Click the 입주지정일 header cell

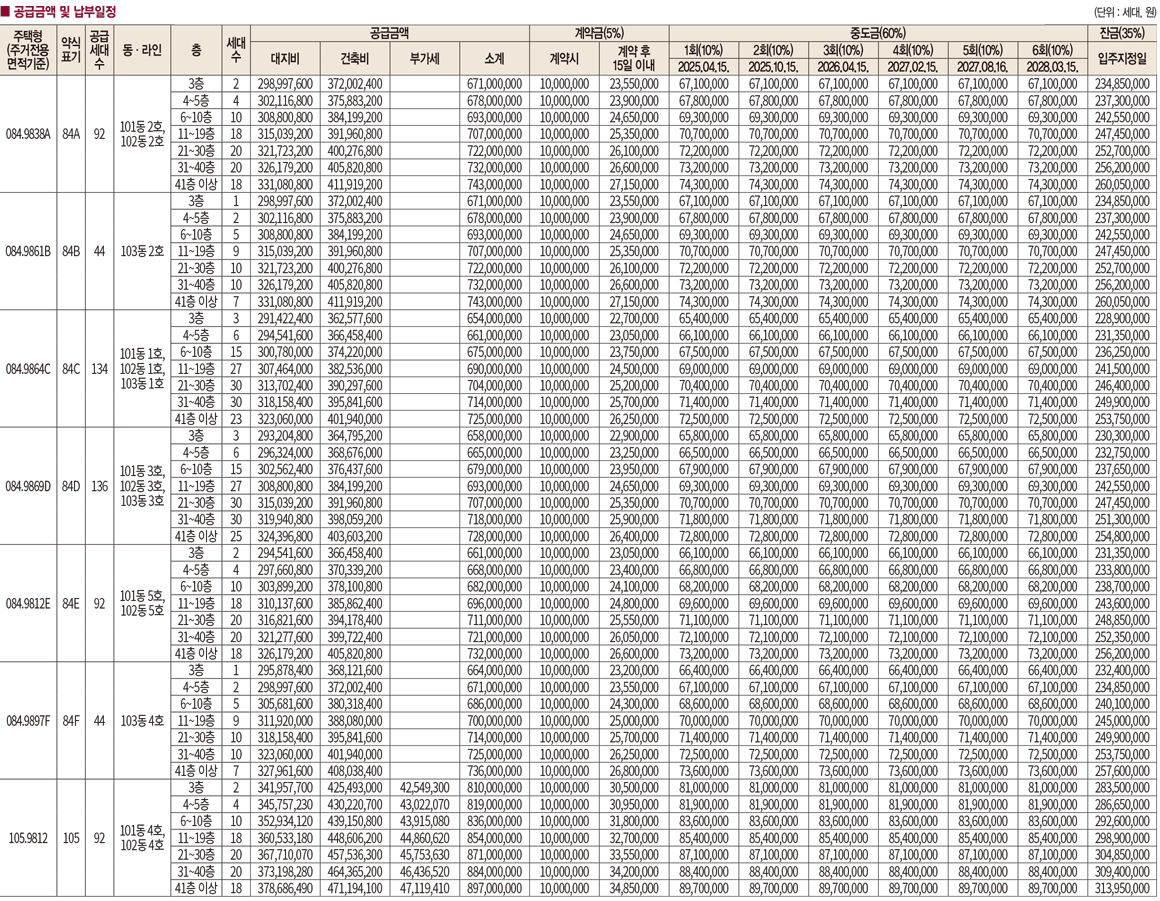tap(1122, 58)
